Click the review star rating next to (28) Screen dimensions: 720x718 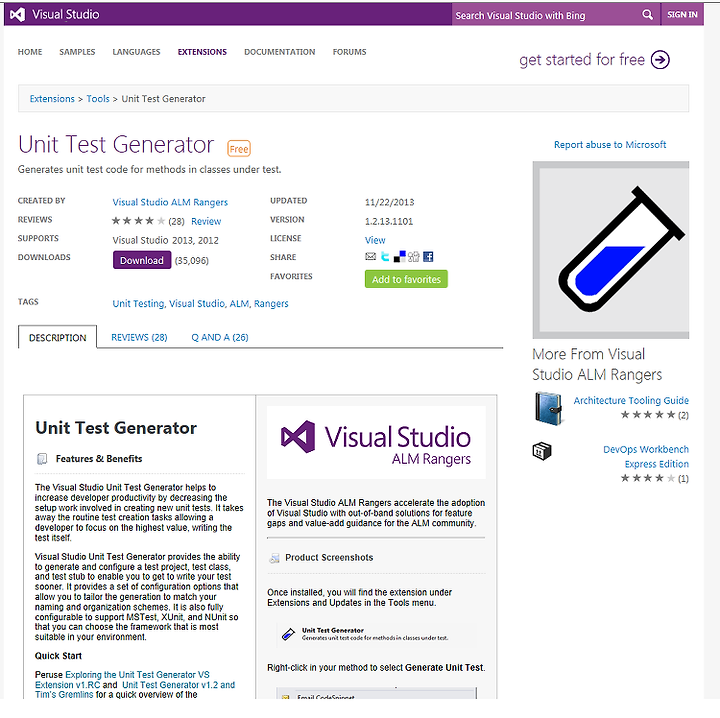coord(138,221)
